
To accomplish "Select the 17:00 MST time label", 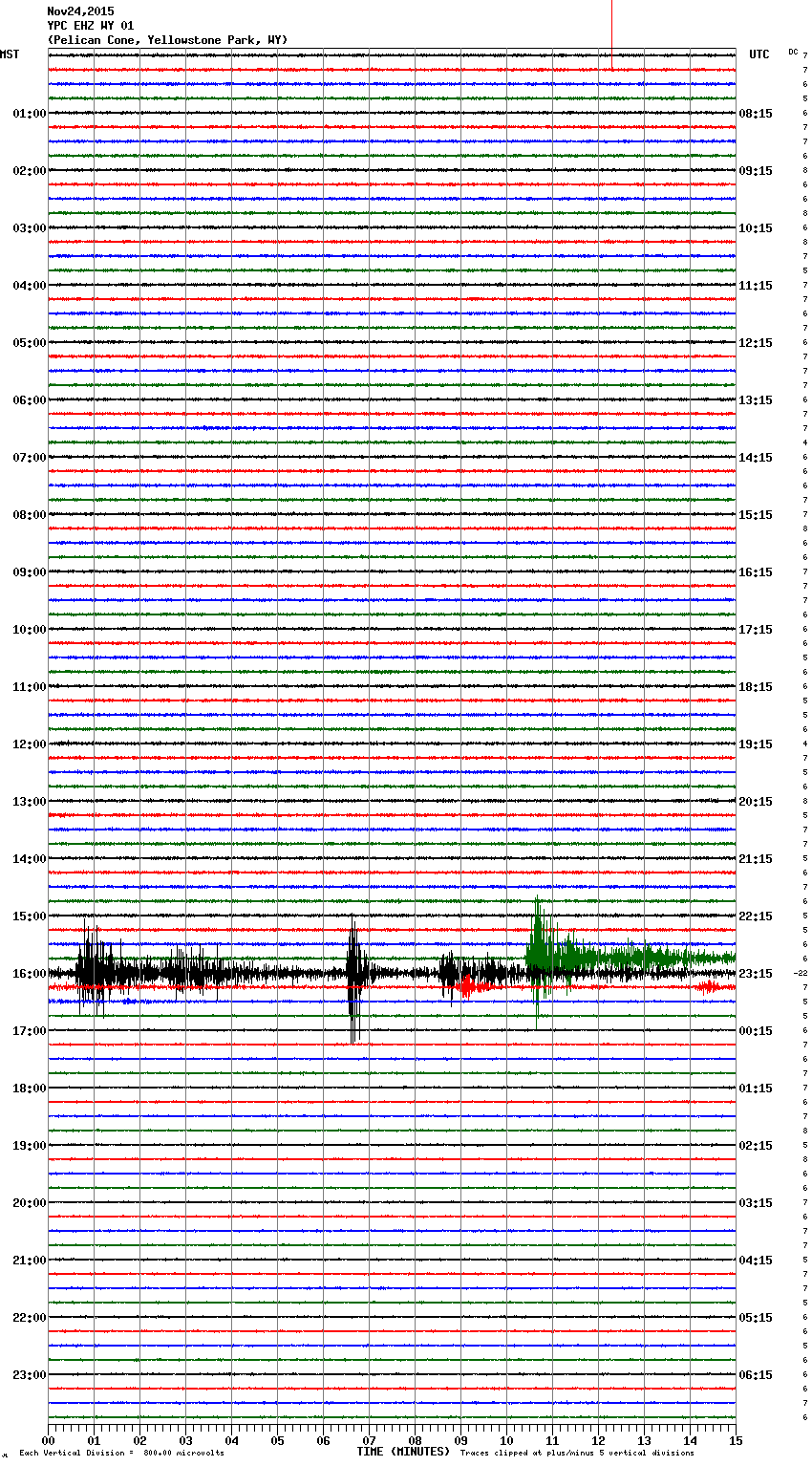I will click(30, 1031).
